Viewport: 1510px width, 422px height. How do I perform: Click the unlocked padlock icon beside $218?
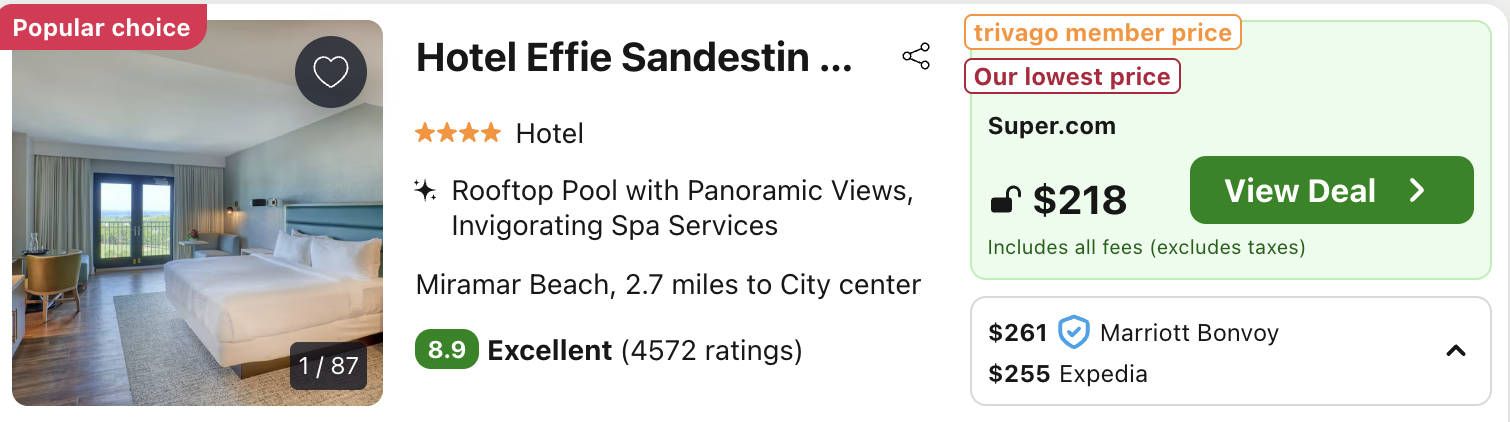(x=1003, y=201)
